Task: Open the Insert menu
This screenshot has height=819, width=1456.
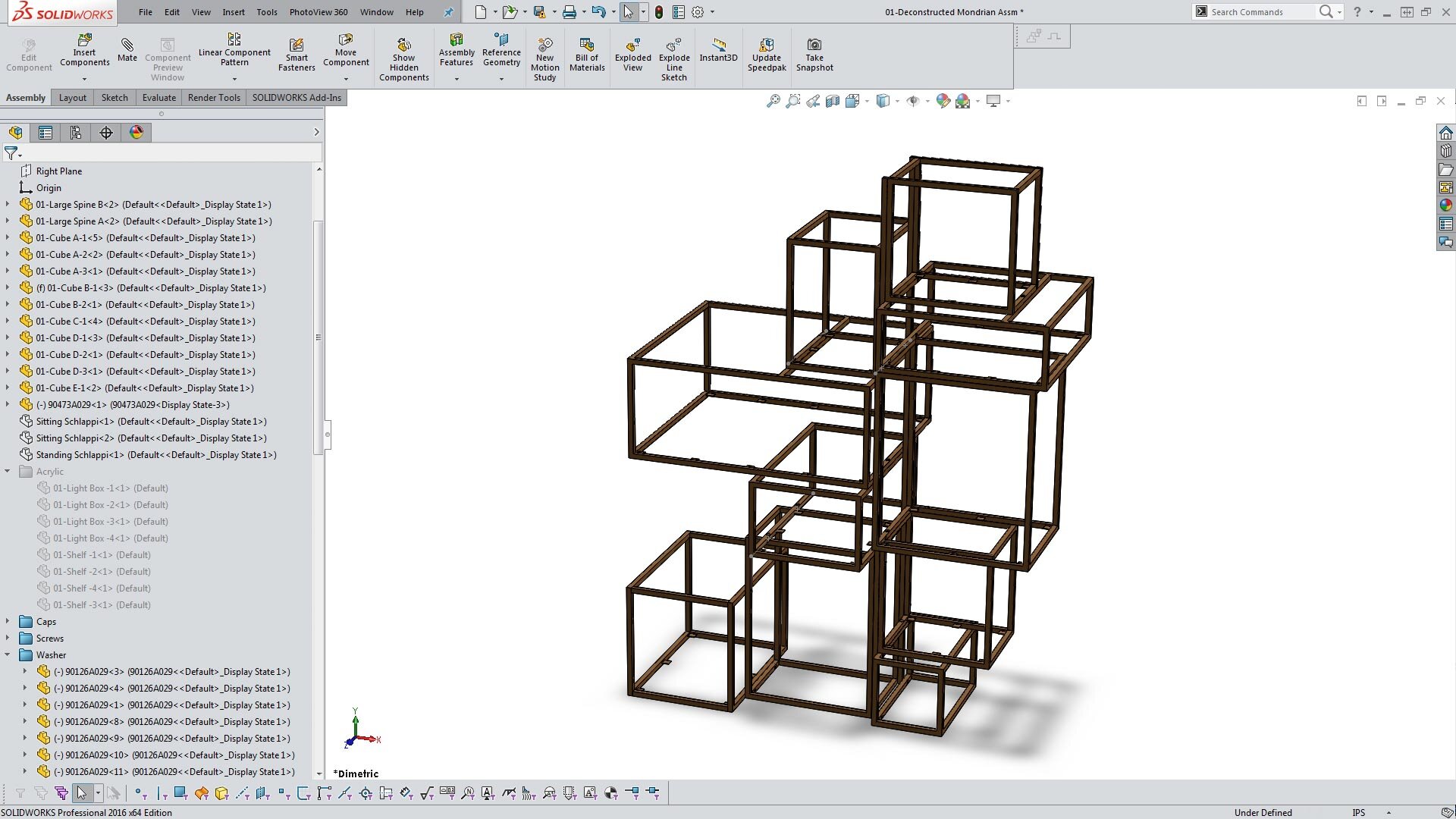Action: click(x=234, y=12)
